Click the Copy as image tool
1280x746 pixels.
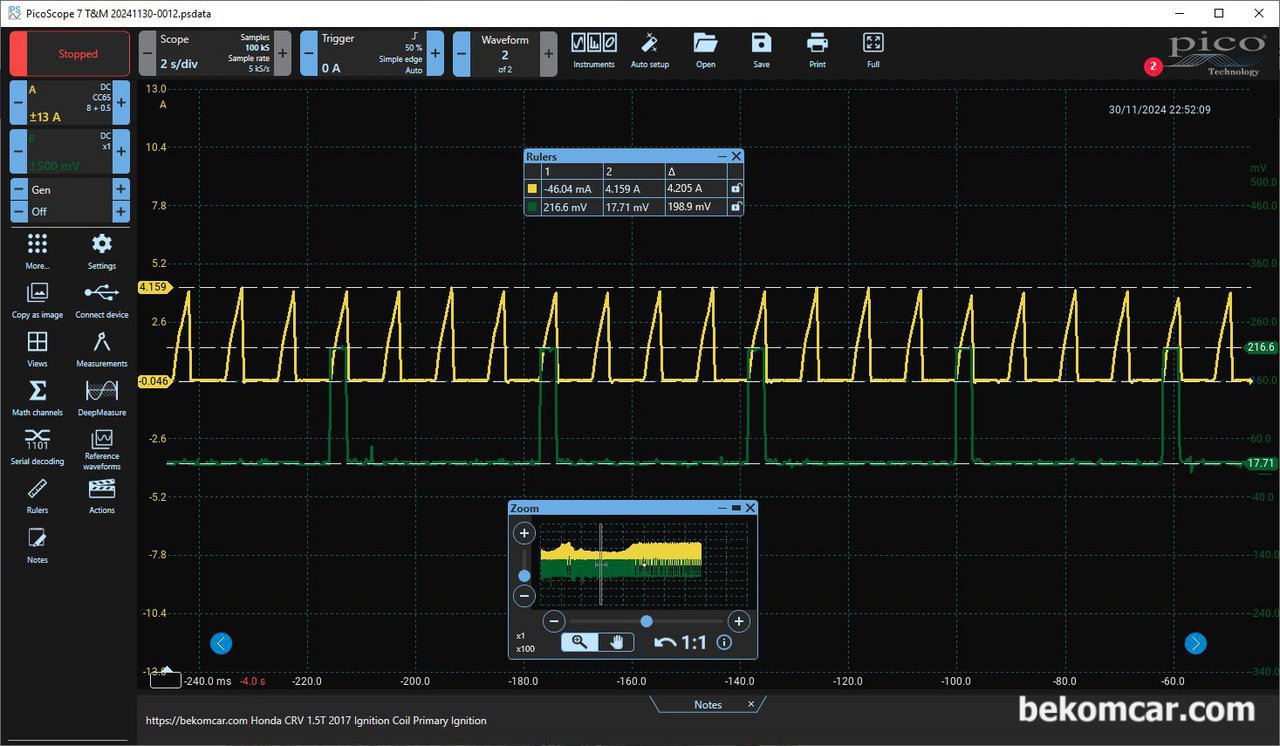37,300
